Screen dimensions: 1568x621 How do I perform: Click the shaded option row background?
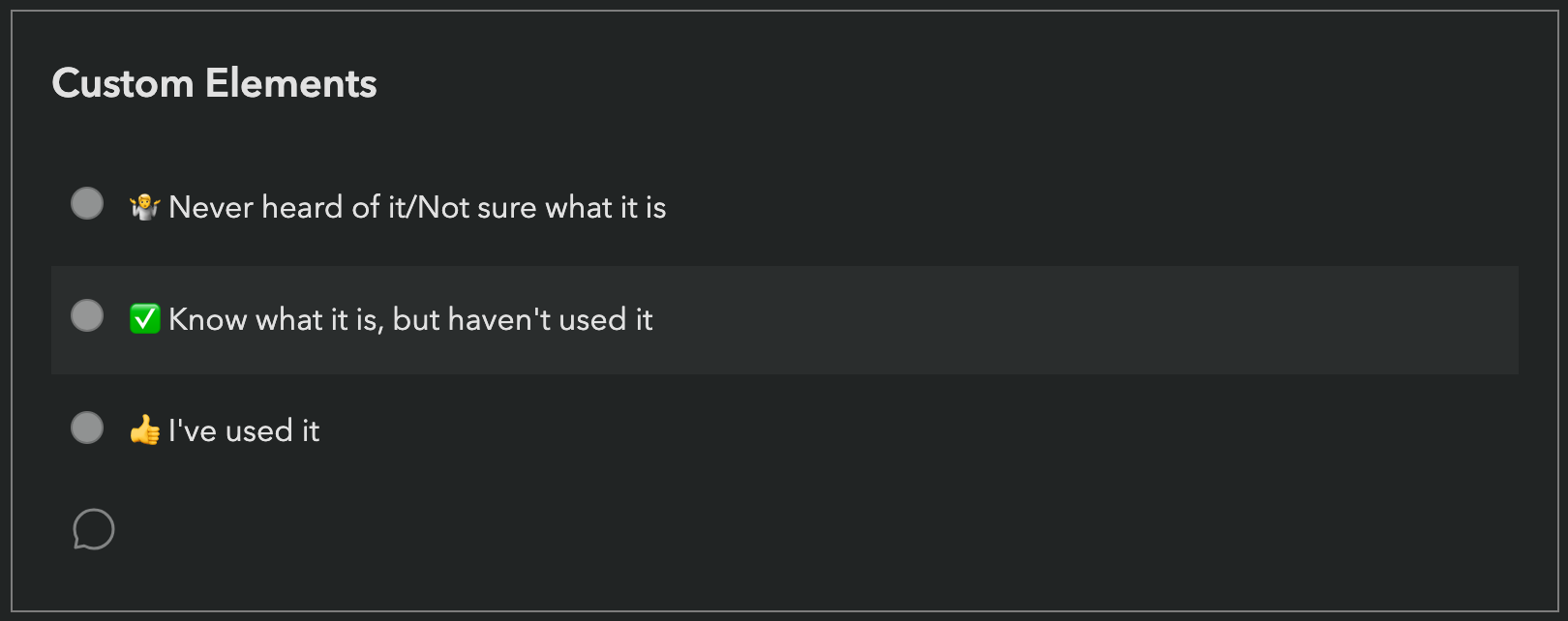(x=1065, y=319)
